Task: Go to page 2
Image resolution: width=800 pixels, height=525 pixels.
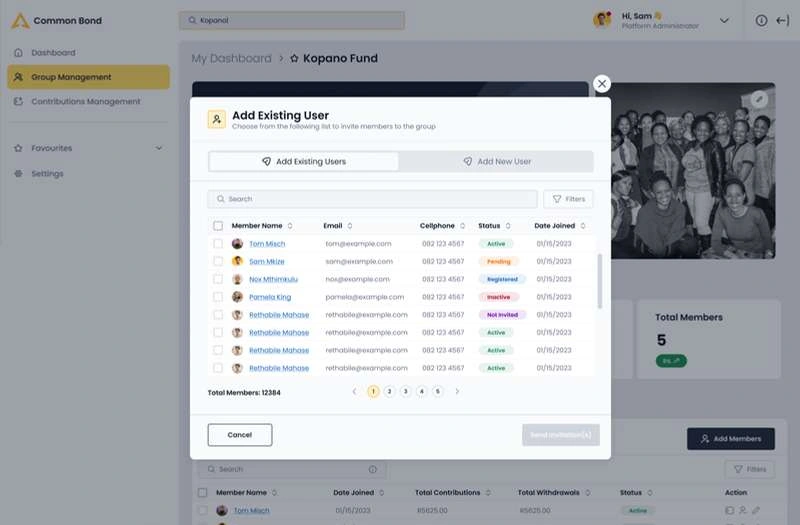Action: (389, 391)
